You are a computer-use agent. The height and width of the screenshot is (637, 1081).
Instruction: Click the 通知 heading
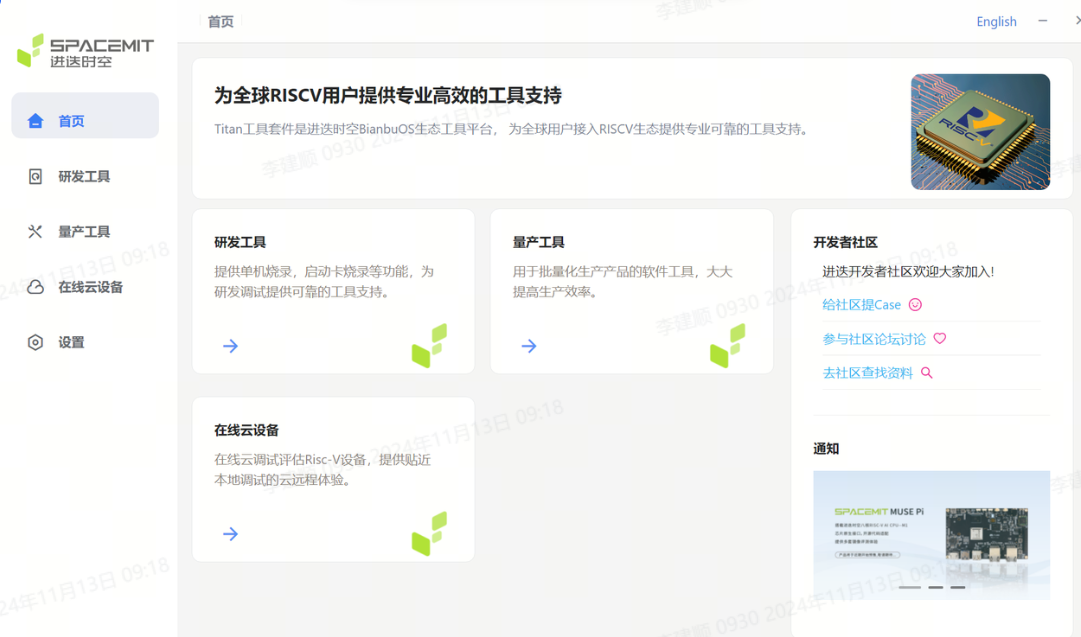[x=826, y=449]
